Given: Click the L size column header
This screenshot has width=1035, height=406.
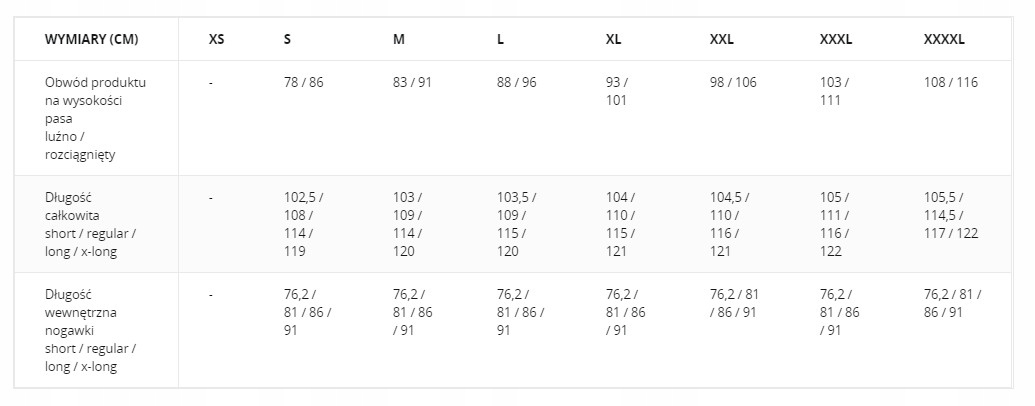Looking at the screenshot, I should click(x=500, y=40).
